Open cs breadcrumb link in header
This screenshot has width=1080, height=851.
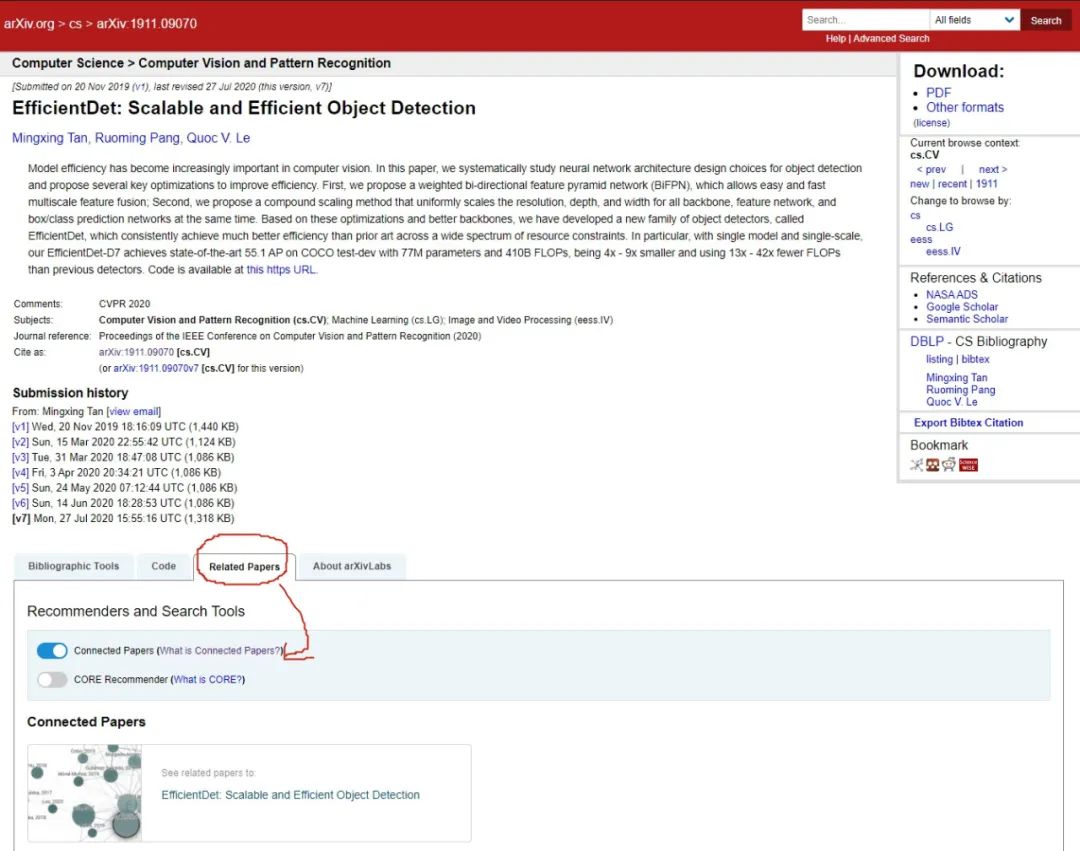tap(75, 23)
